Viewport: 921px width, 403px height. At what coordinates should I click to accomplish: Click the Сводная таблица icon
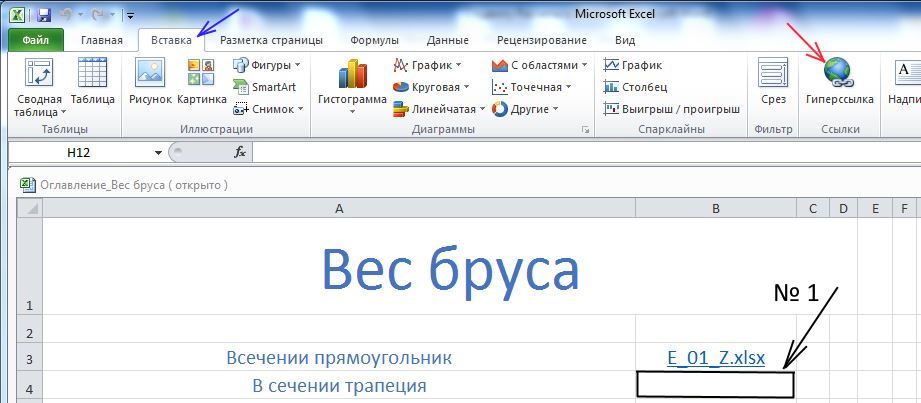pyautogui.click(x=38, y=74)
